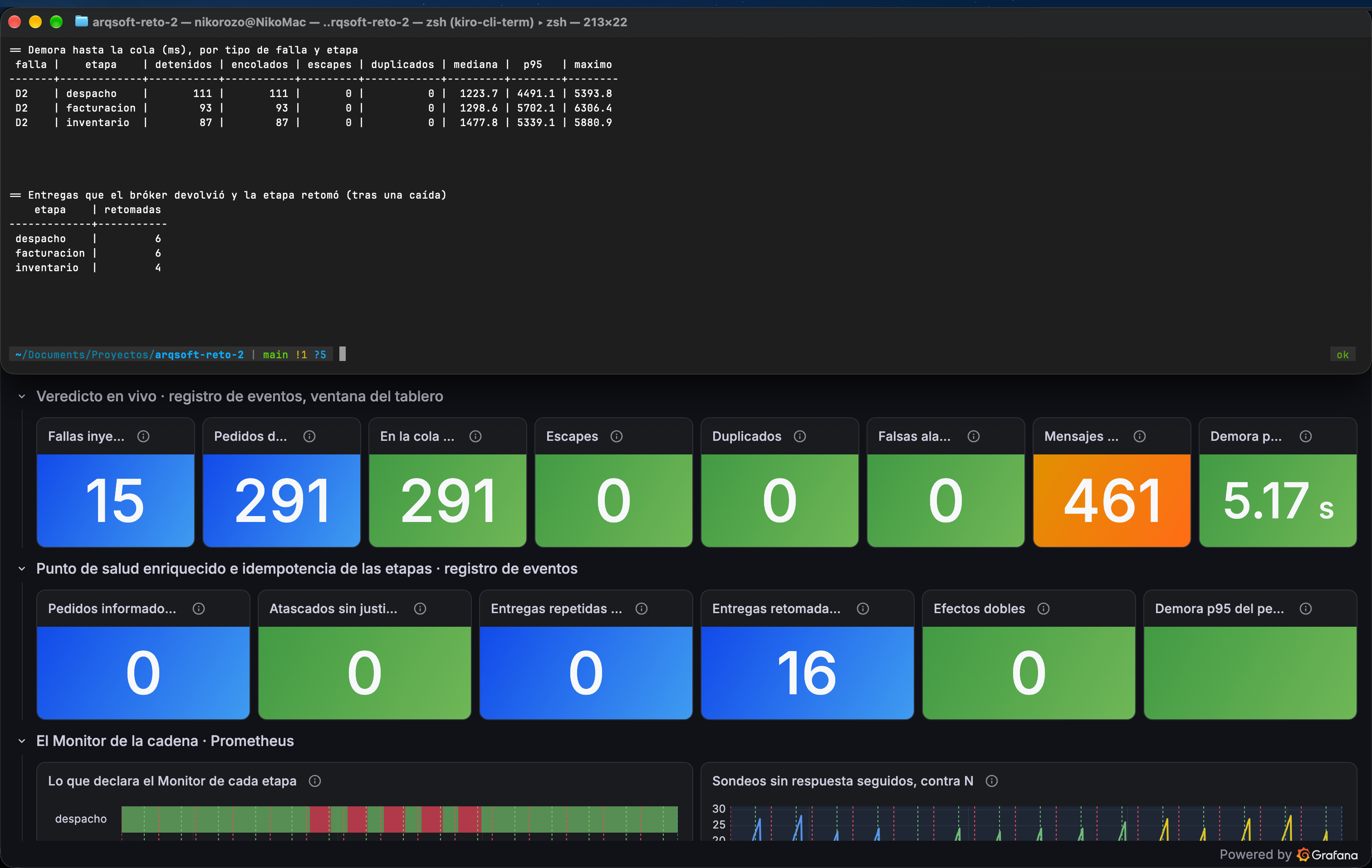
Task: Click info icon next to Escapes
Action: [617, 436]
